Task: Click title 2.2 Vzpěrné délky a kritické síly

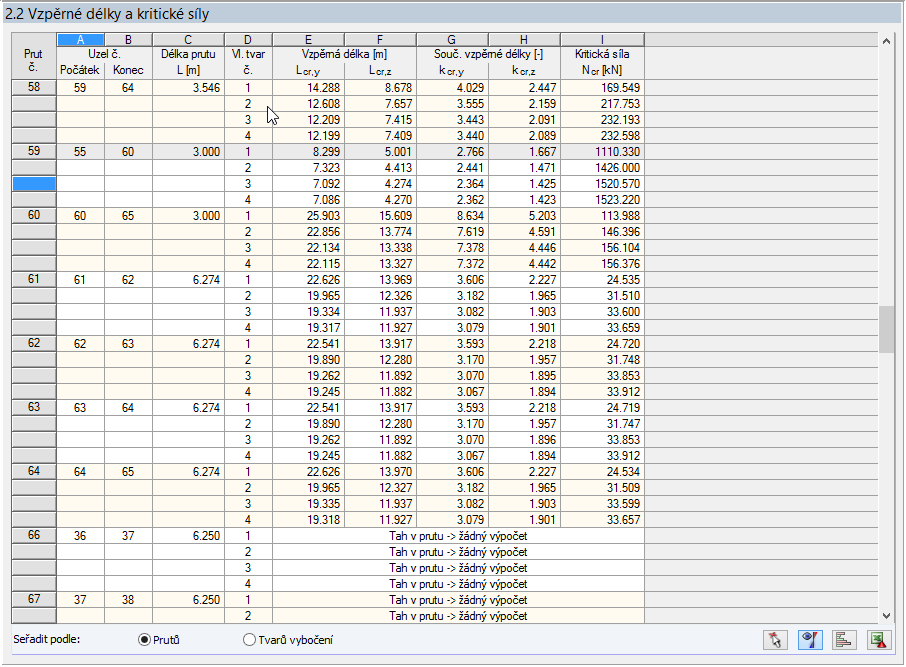Action: click(x=107, y=14)
